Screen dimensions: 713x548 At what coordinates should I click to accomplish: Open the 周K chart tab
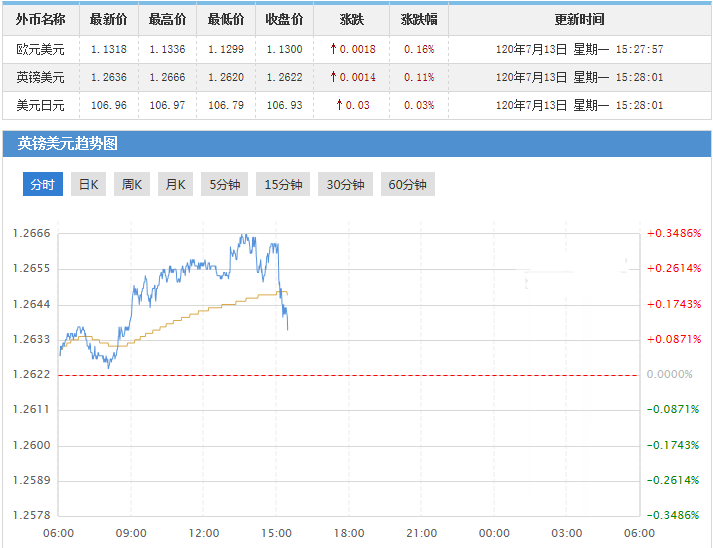[132, 184]
